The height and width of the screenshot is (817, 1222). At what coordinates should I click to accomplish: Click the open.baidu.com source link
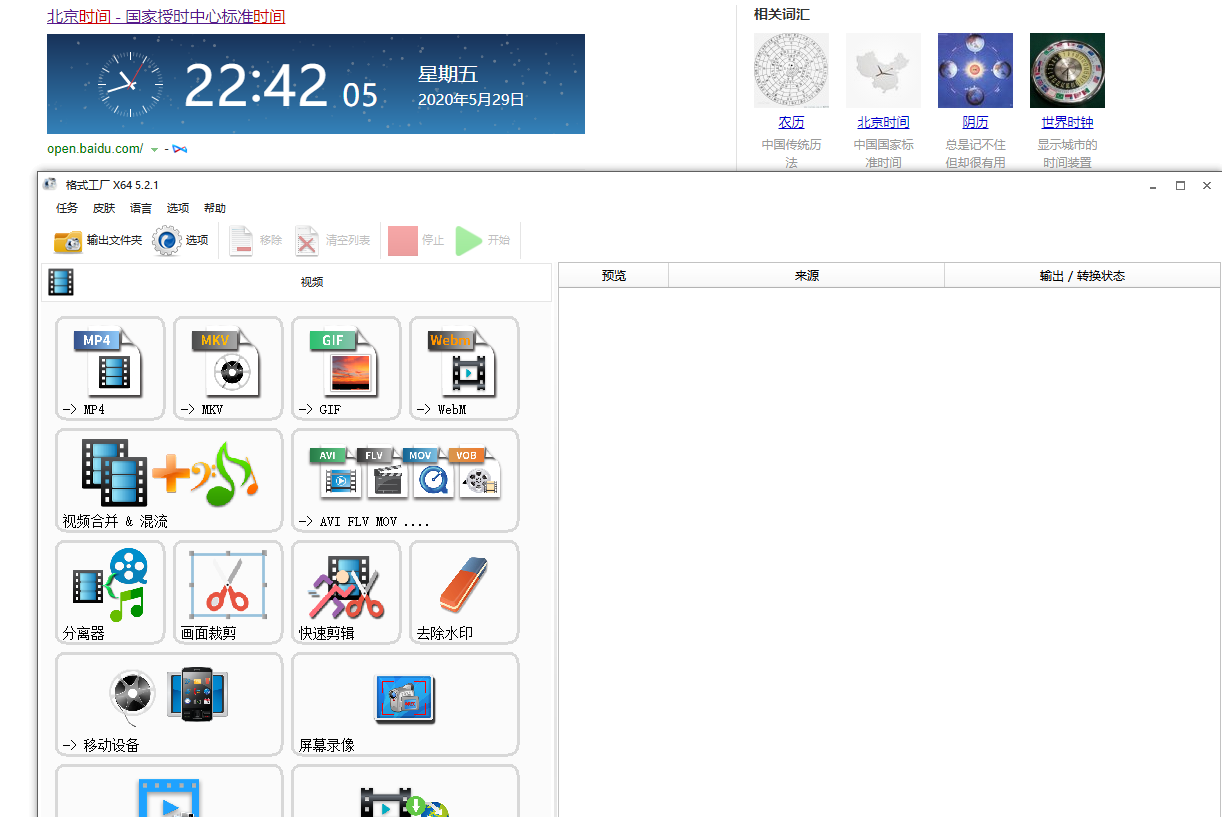coord(95,148)
